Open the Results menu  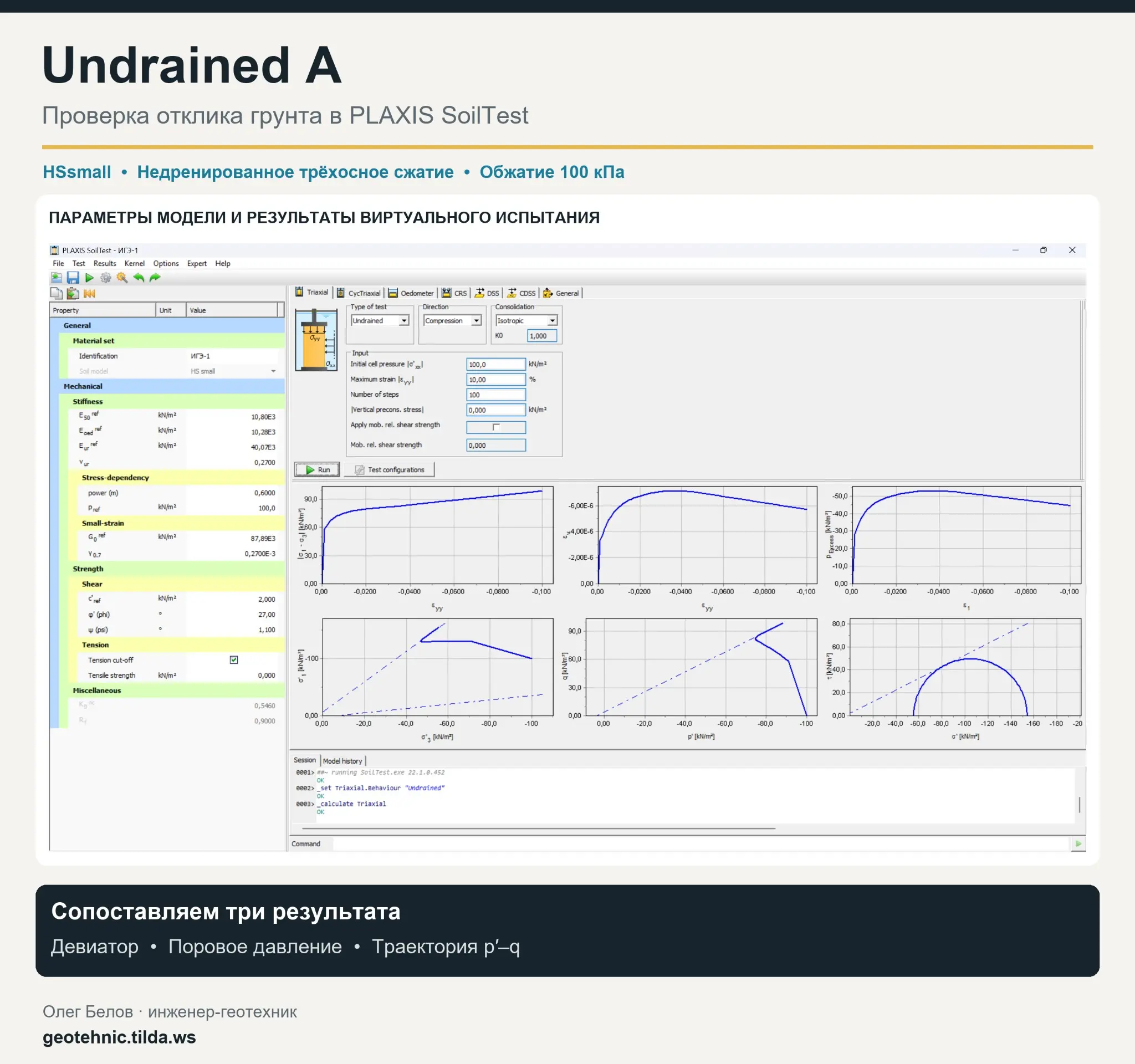click(x=105, y=264)
